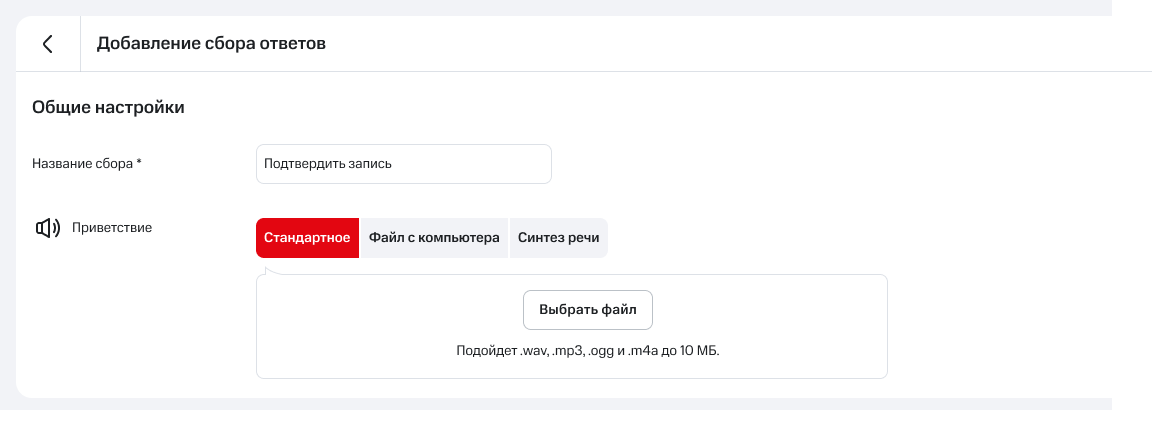Click the pointer notch above upload panel
The width and height of the screenshot is (1152, 436).
point(270,269)
